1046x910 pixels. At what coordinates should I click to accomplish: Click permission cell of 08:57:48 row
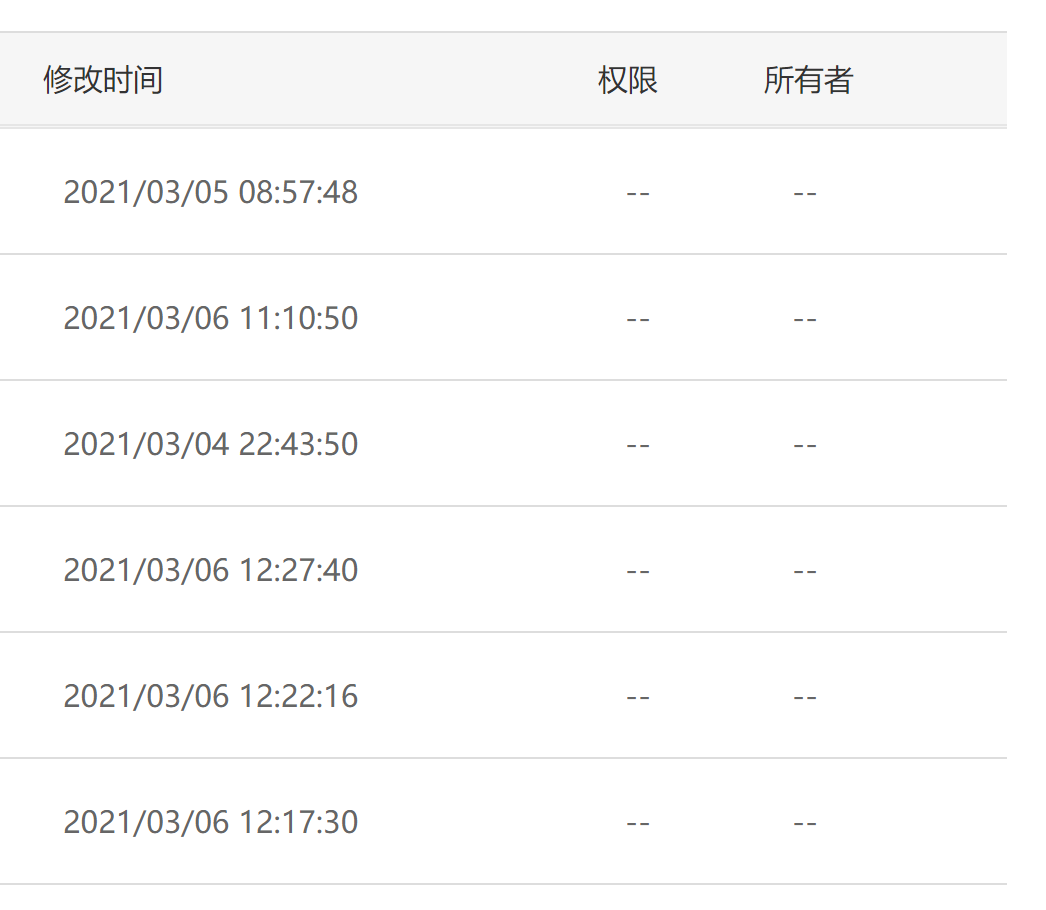pos(638,194)
